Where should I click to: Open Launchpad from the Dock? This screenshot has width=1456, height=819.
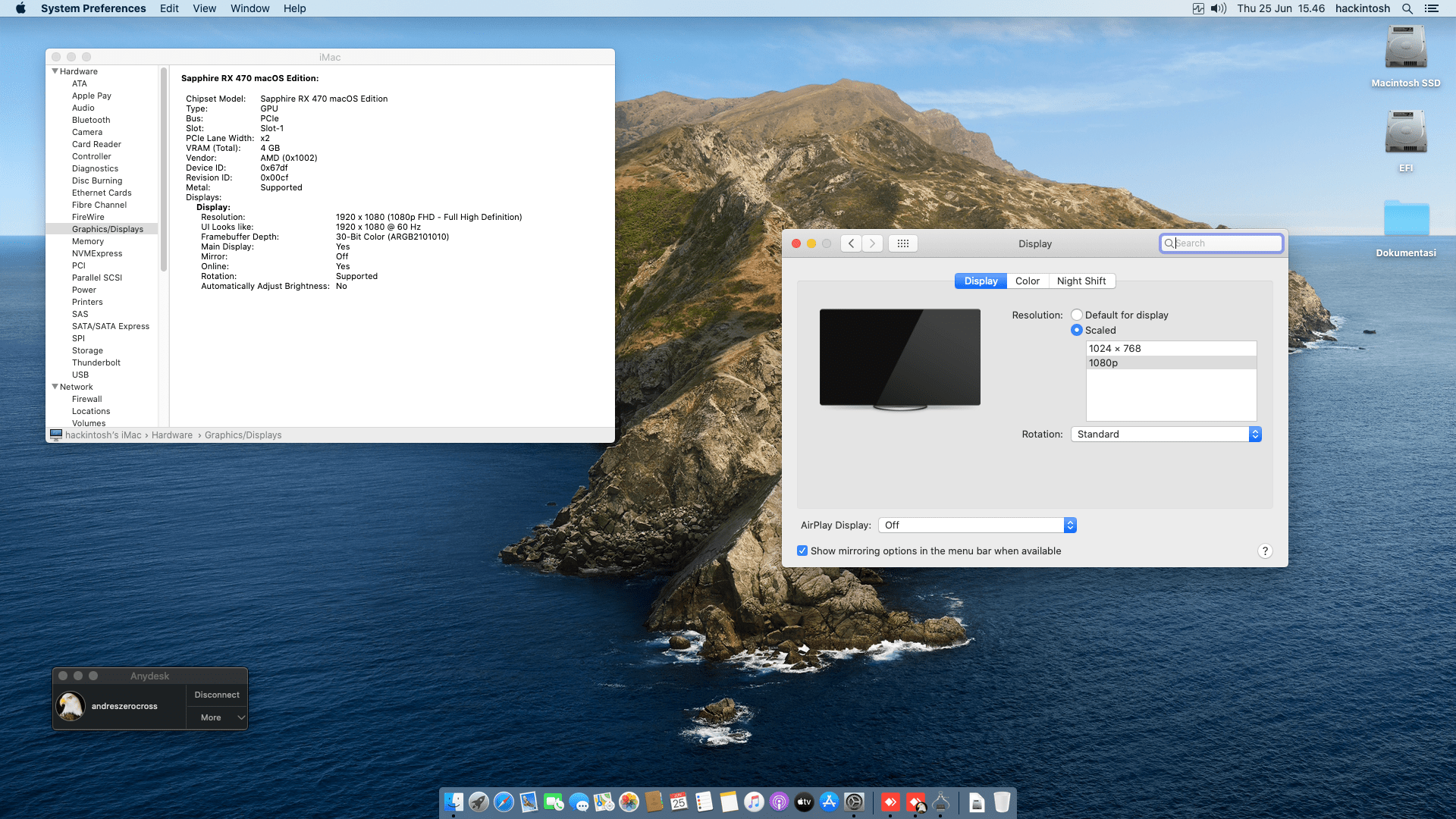pos(479,802)
